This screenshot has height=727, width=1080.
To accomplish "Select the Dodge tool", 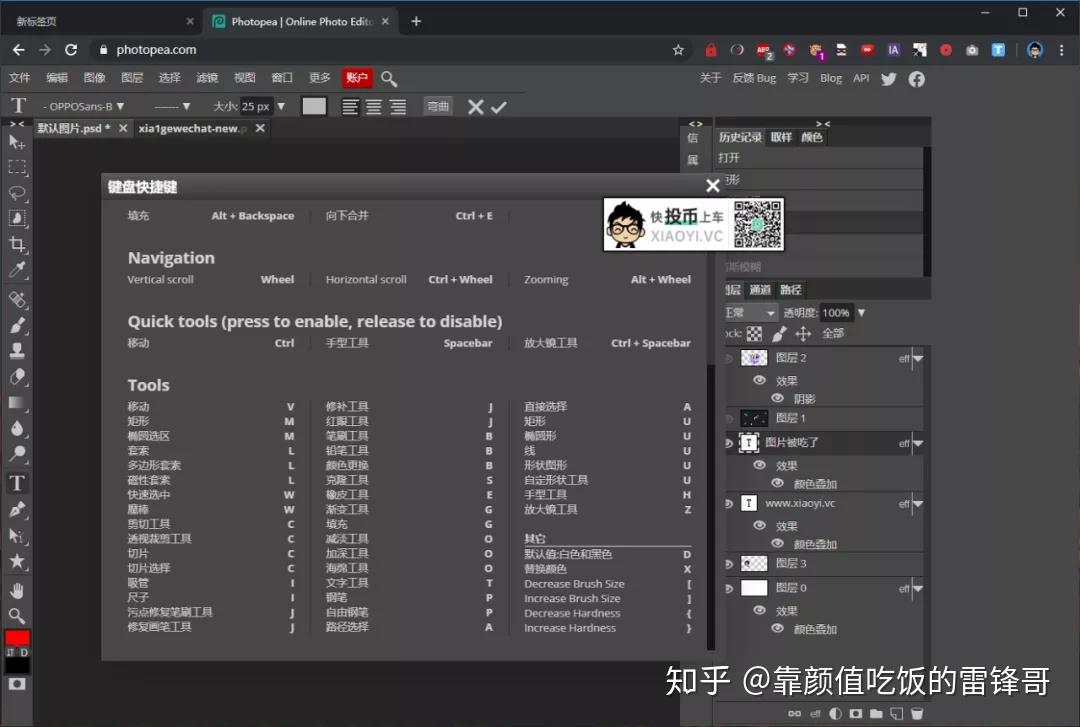I will coord(17,453).
